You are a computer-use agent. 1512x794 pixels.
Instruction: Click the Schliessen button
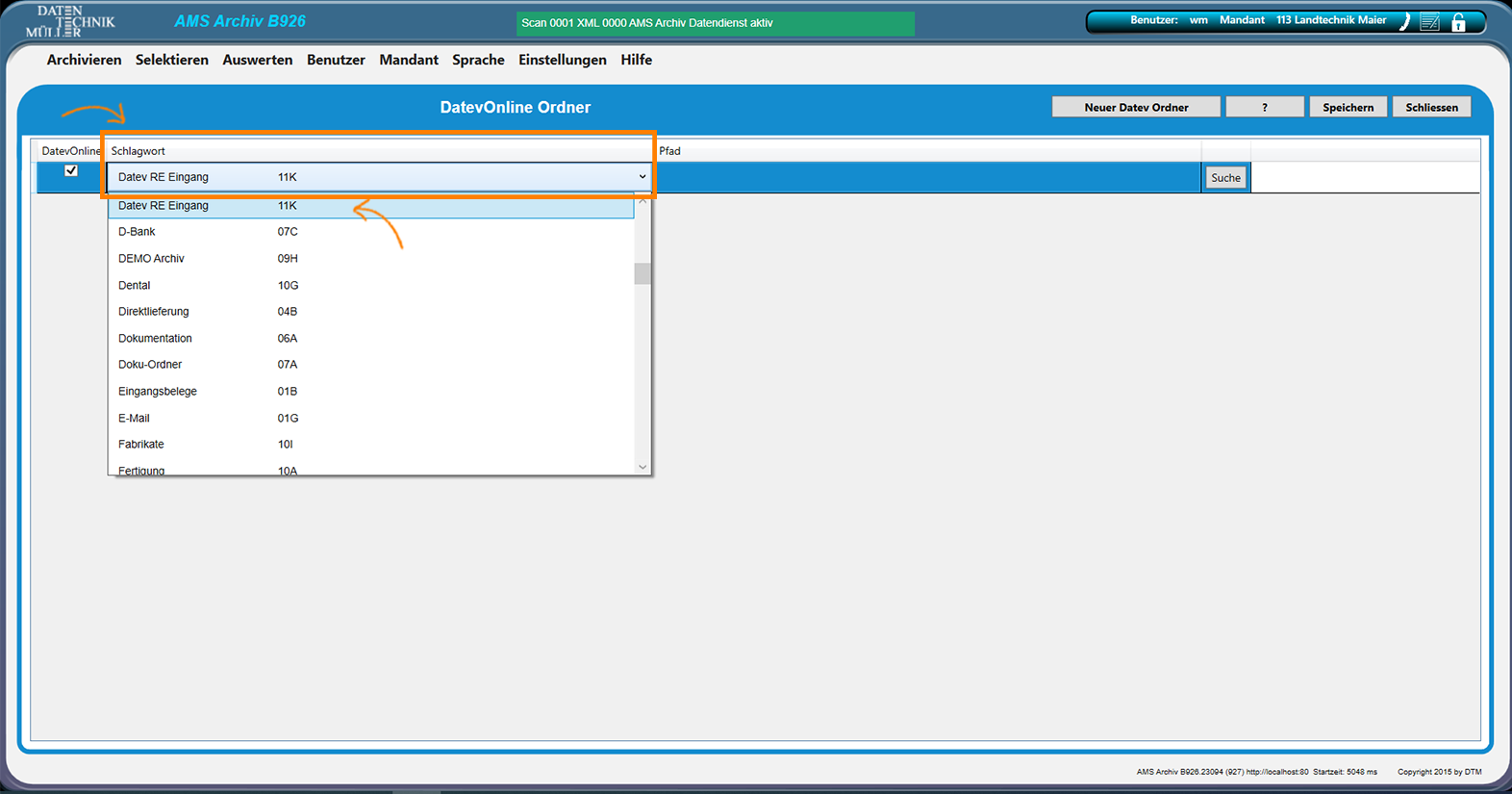[1431, 107]
